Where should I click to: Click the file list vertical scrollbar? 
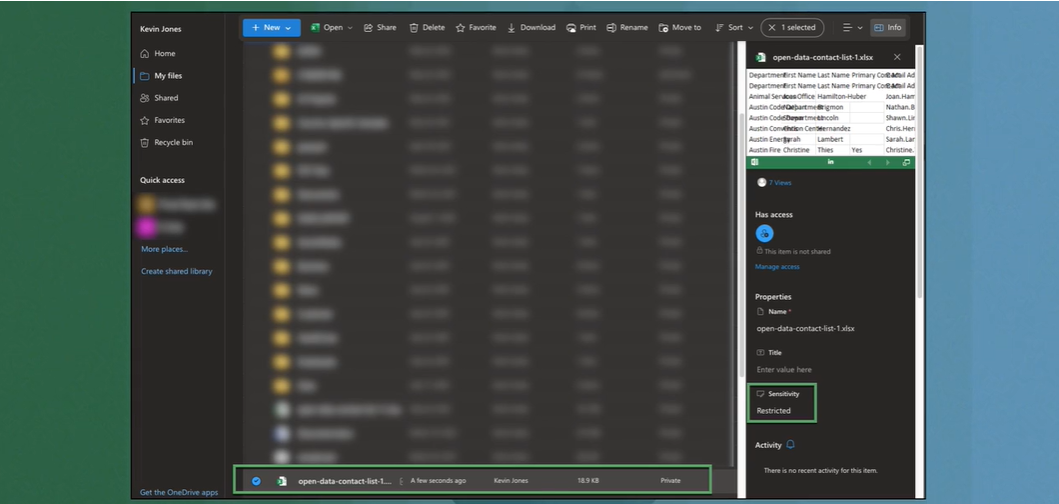click(x=740, y=200)
